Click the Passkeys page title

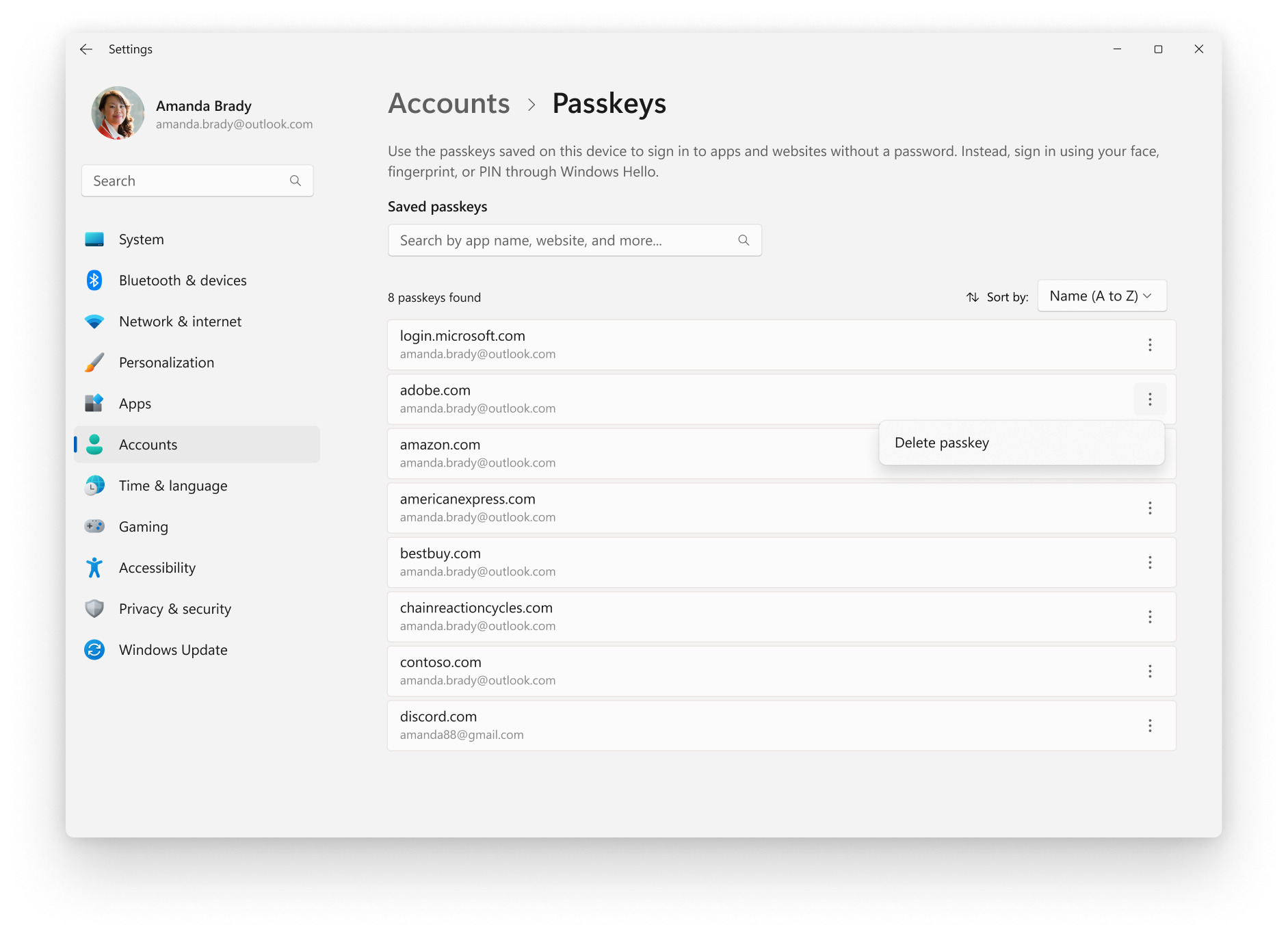[x=609, y=103]
